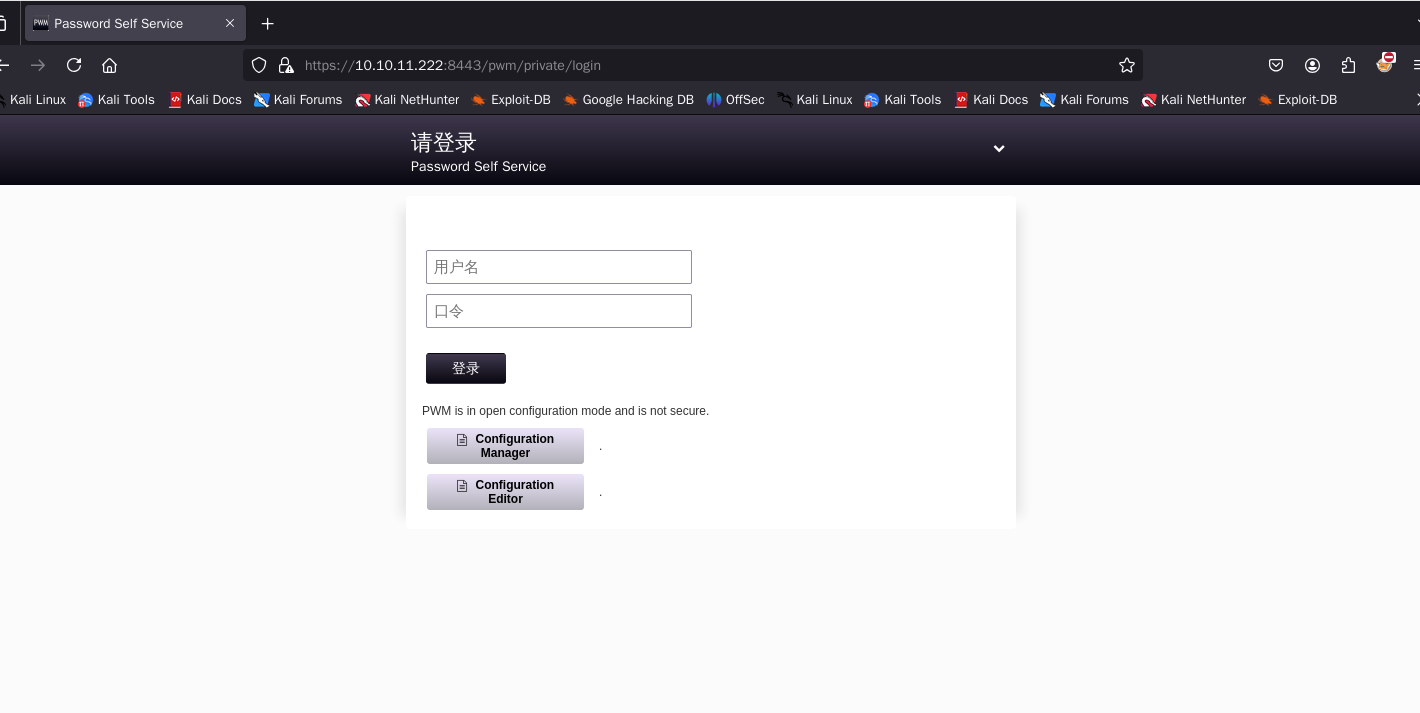Expand the header dropdown chevron
The height and width of the screenshot is (713, 1420).
click(998, 148)
